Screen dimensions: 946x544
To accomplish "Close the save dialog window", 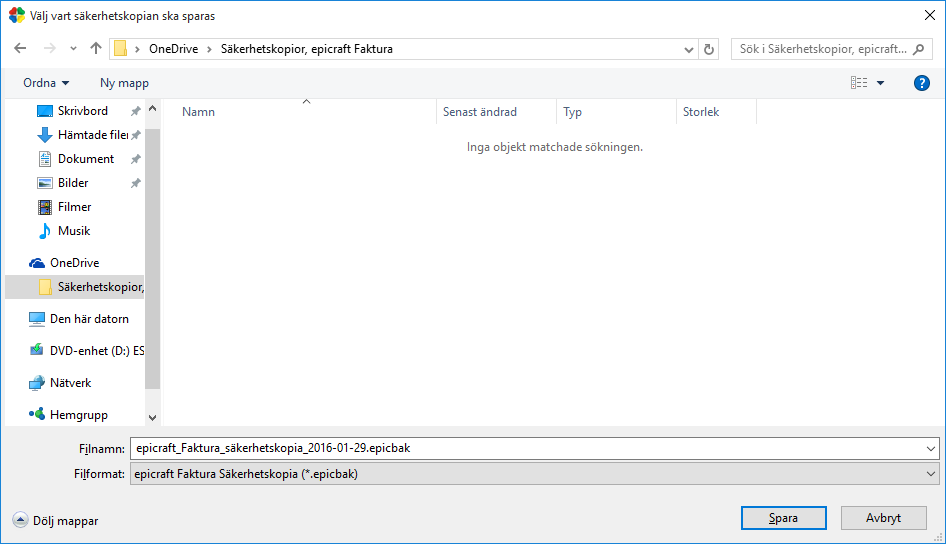I will (x=930, y=16).
